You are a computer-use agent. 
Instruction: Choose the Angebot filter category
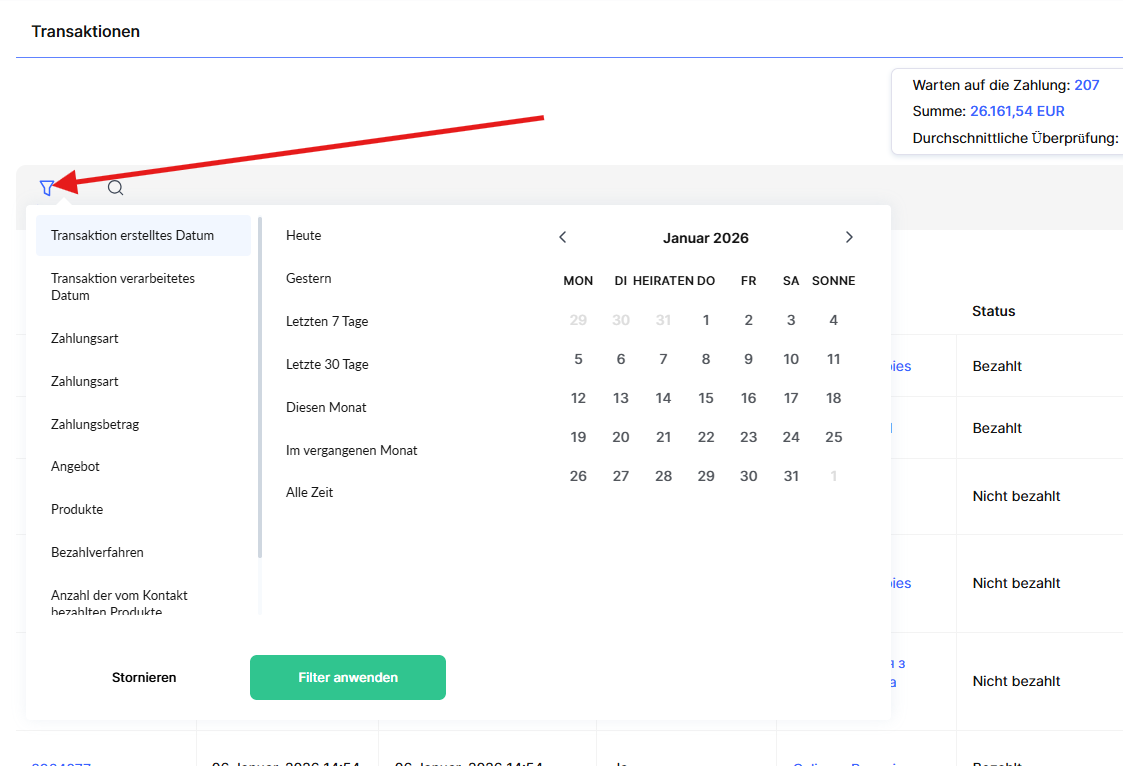point(76,467)
